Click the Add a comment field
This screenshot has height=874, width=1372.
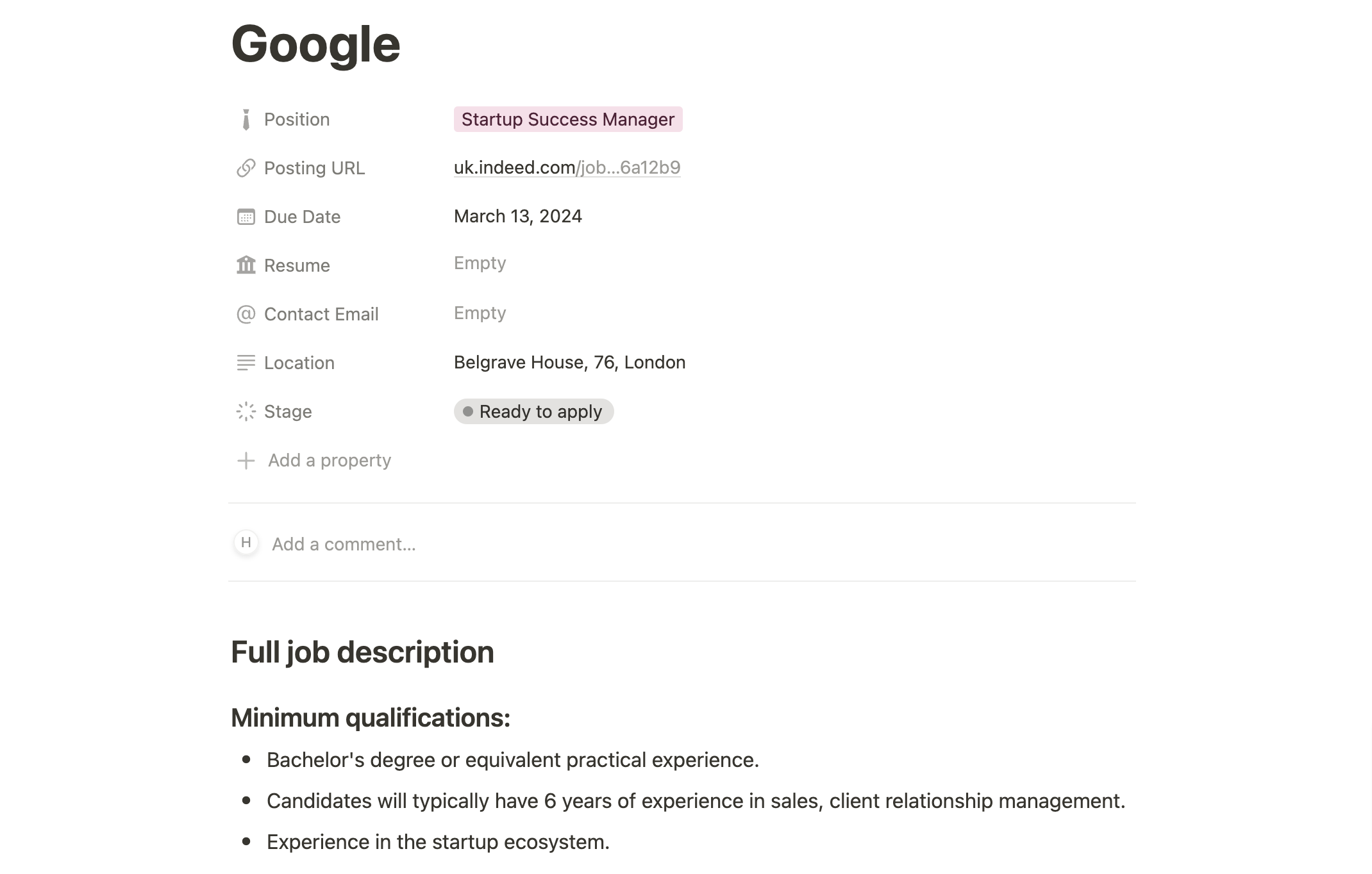click(x=344, y=544)
